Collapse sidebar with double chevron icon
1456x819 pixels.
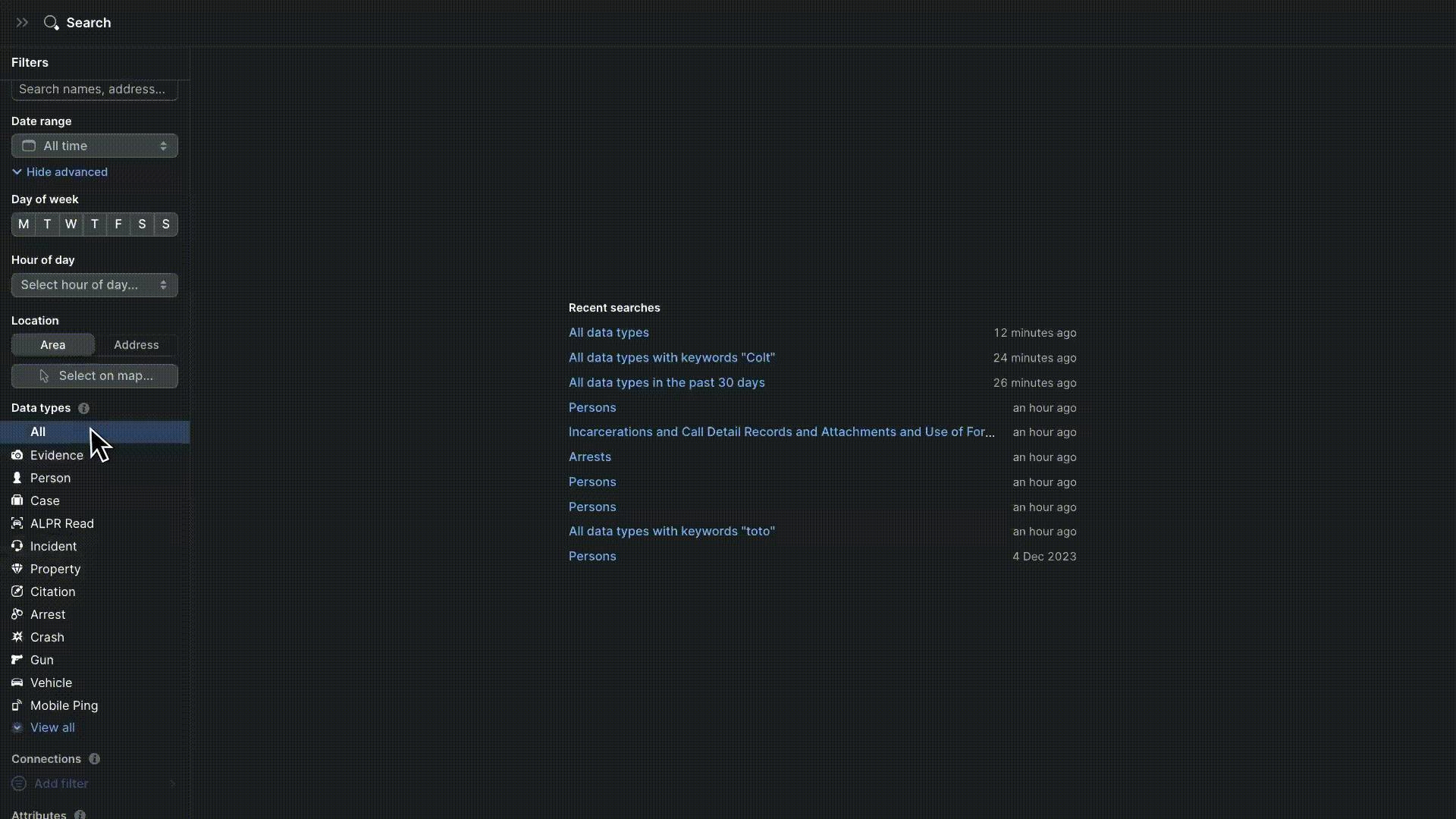tap(22, 23)
